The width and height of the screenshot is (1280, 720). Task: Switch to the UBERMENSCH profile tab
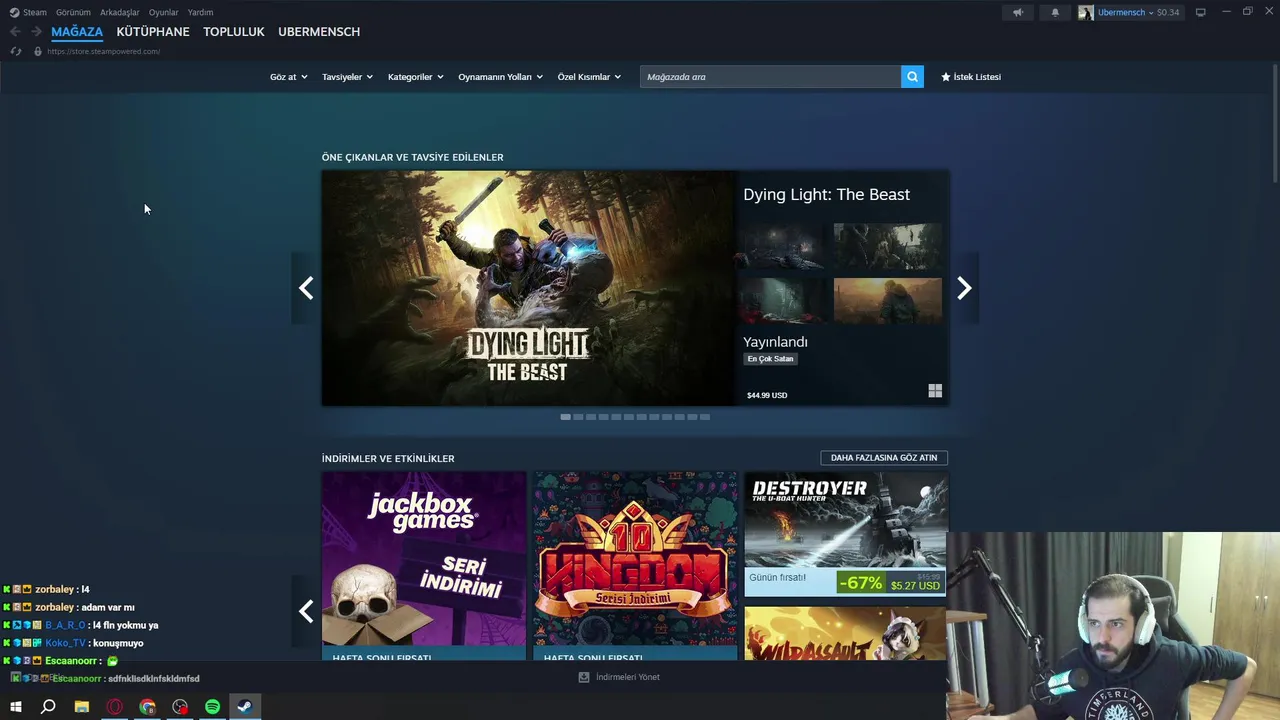tap(319, 32)
